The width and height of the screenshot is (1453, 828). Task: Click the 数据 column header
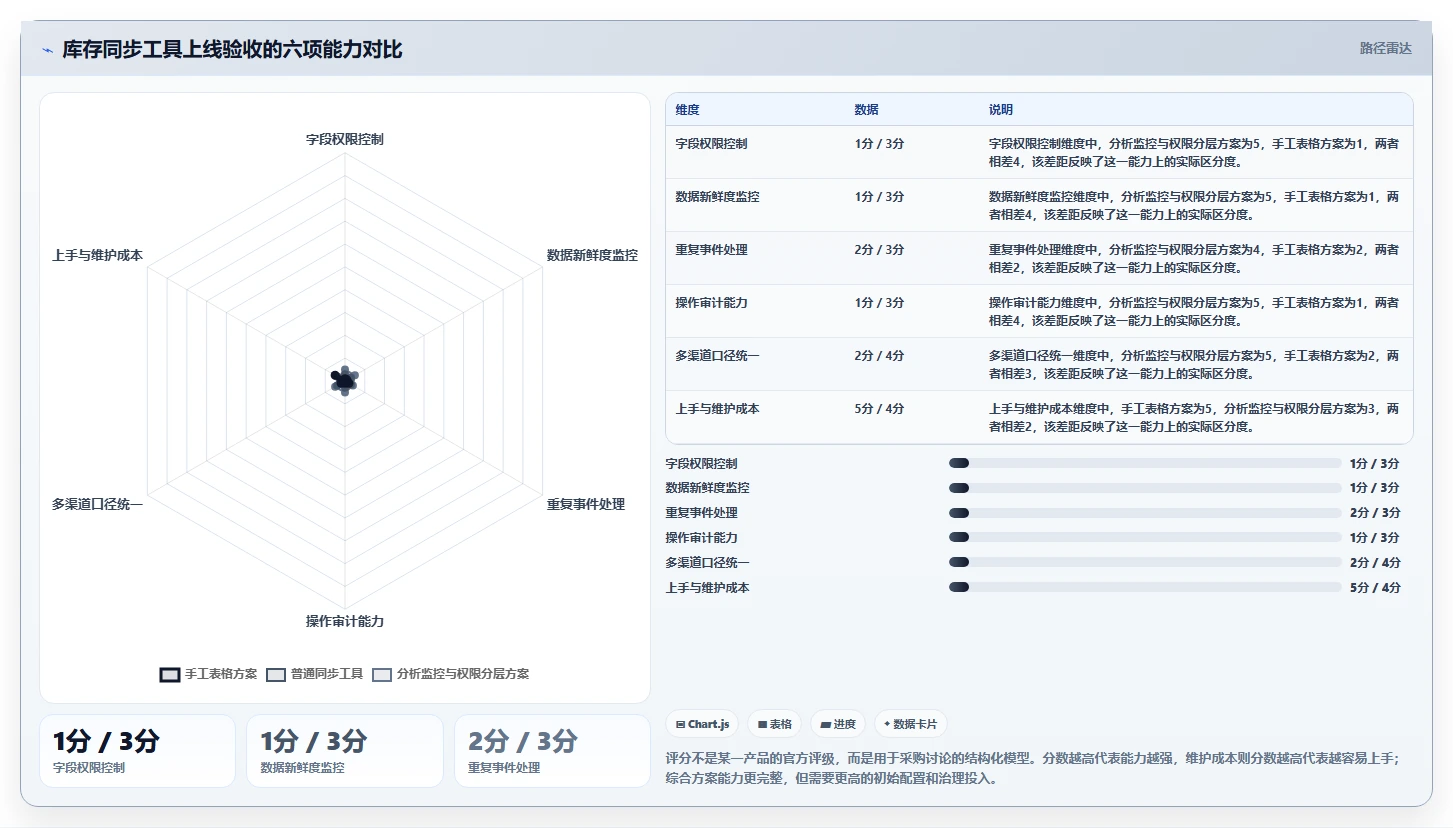pyautogui.click(x=866, y=110)
